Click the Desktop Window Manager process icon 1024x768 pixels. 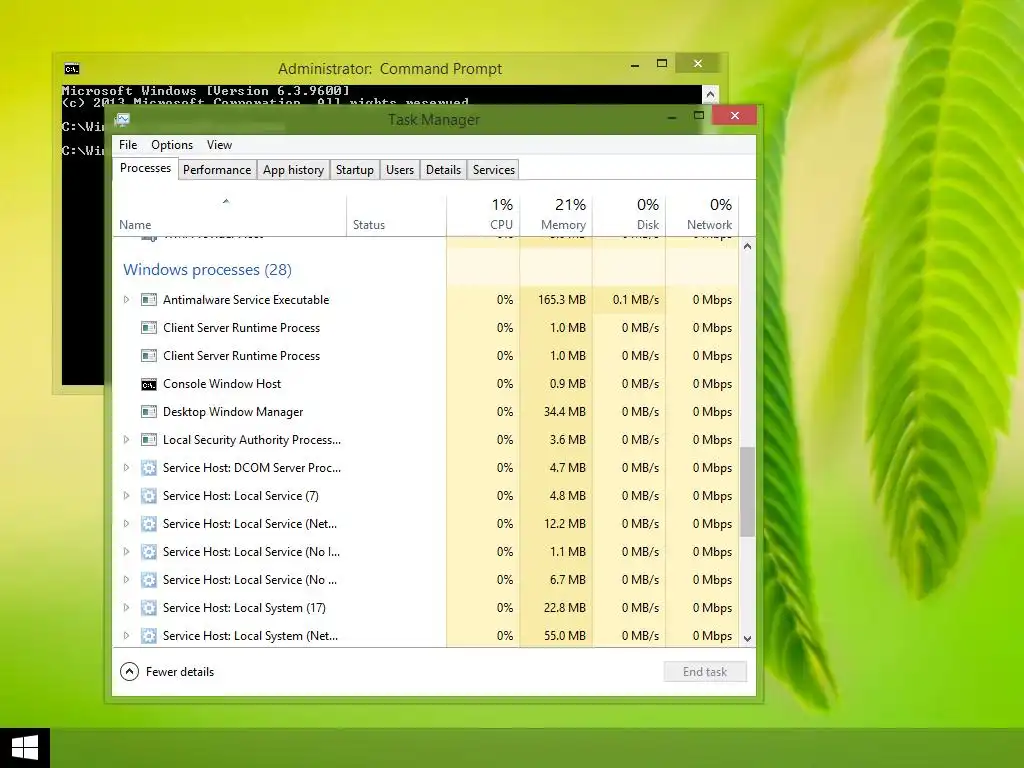click(149, 412)
